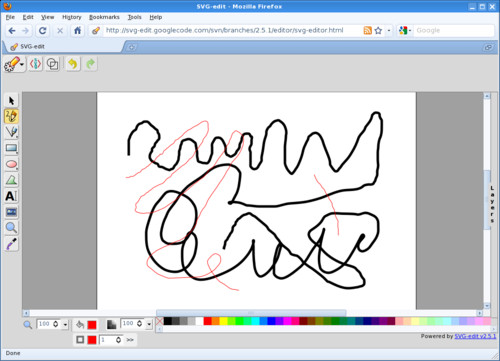Bookmark this page with the star
This screenshot has width=500, height=361.
(378, 30)
